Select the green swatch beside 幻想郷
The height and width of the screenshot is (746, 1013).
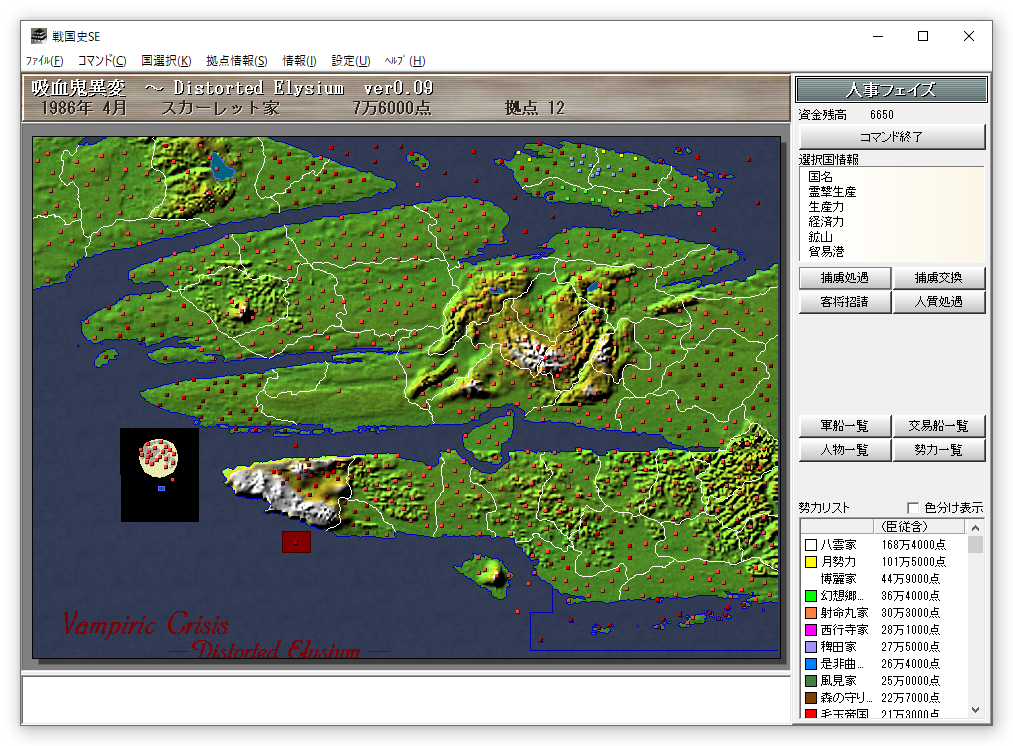(x=811, y=596)
